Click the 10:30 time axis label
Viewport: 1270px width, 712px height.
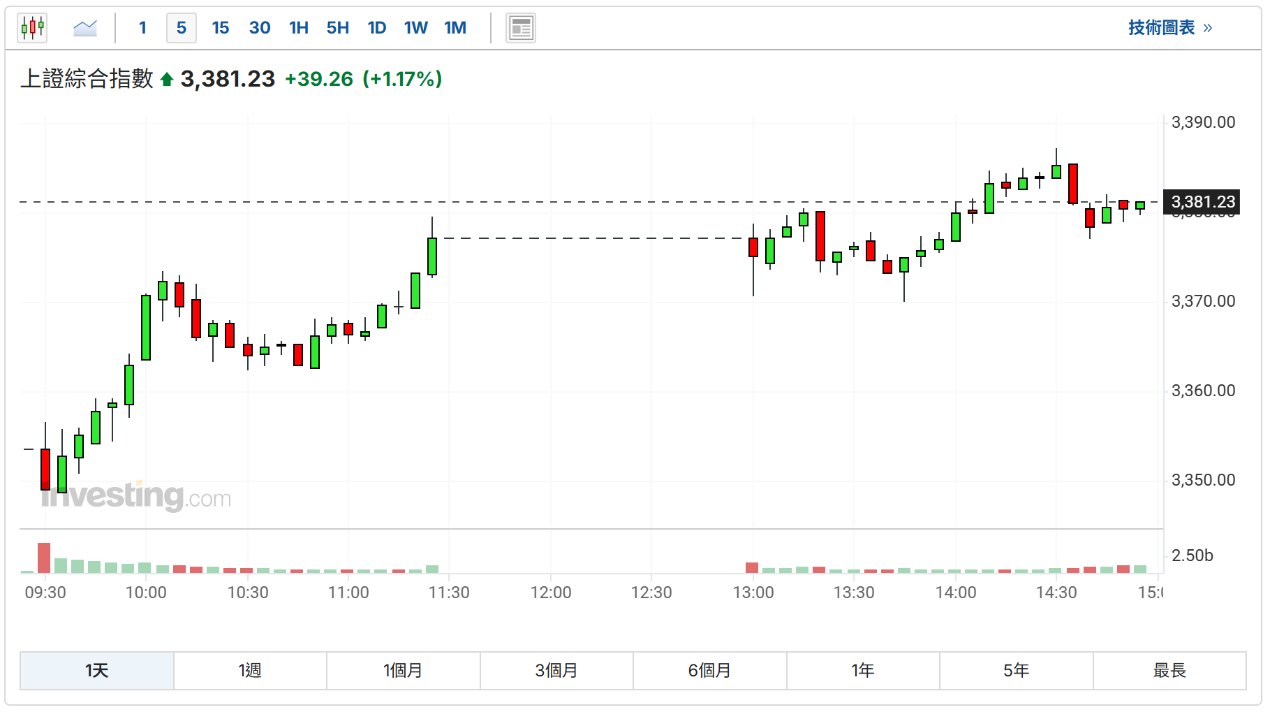coord(248,592)
